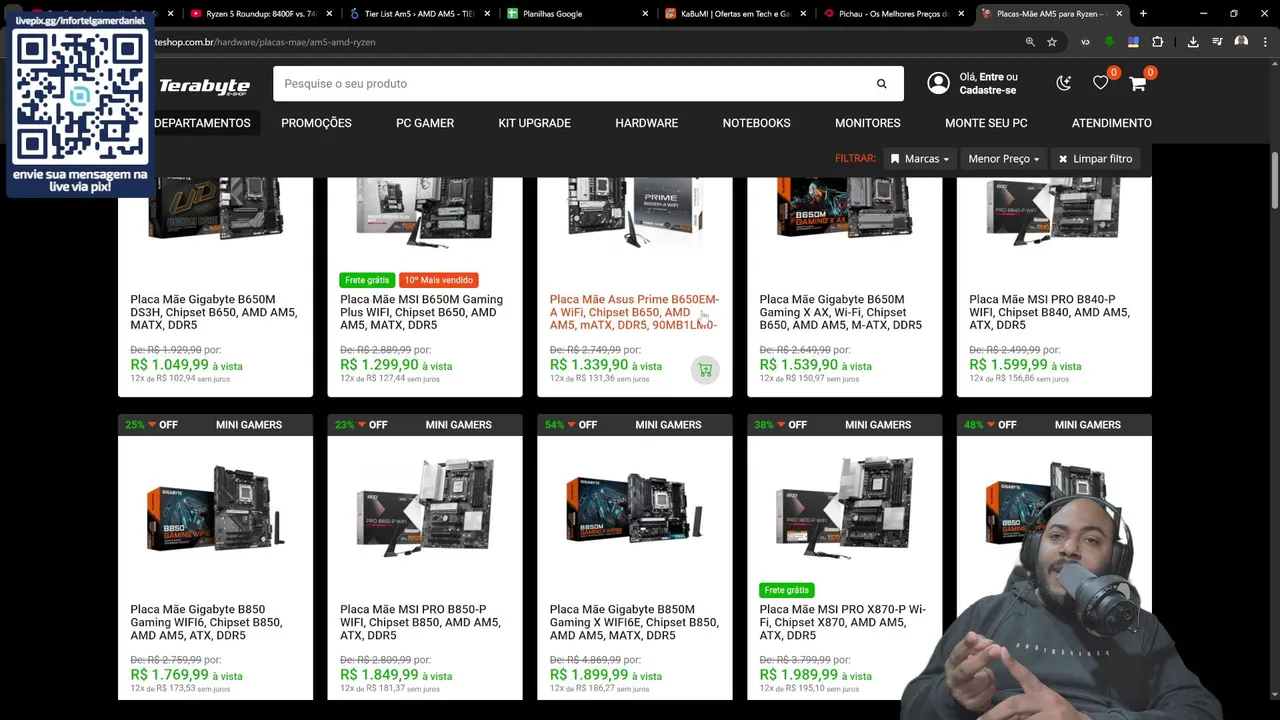Click Gigabyte B850M Gaming X board image
This screenshot has width=1280, height=720.
(634, 506)
